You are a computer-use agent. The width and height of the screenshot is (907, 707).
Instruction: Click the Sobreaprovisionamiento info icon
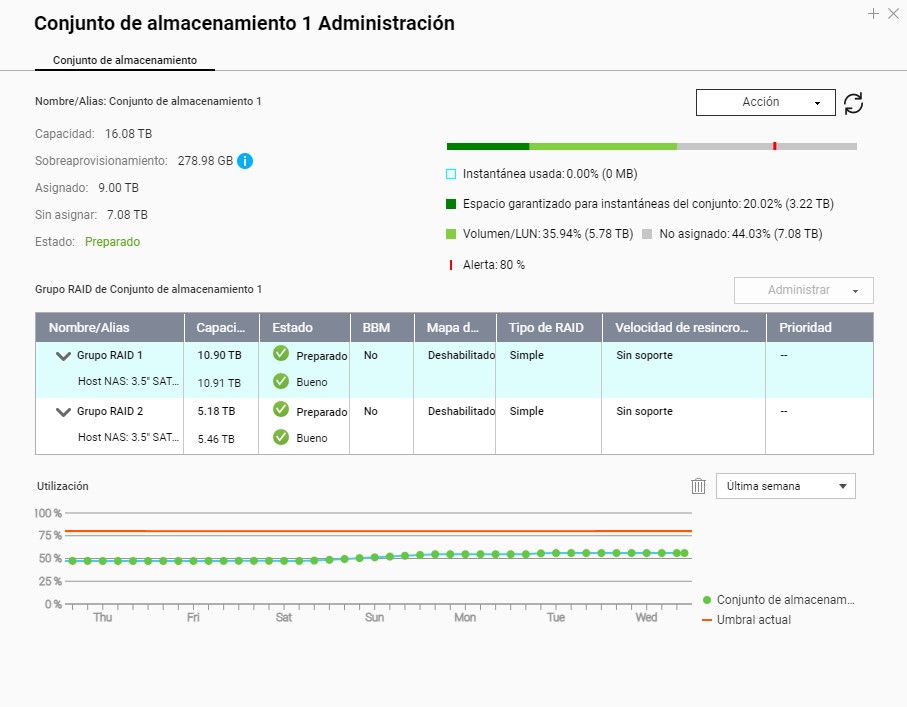coord(245,161)
